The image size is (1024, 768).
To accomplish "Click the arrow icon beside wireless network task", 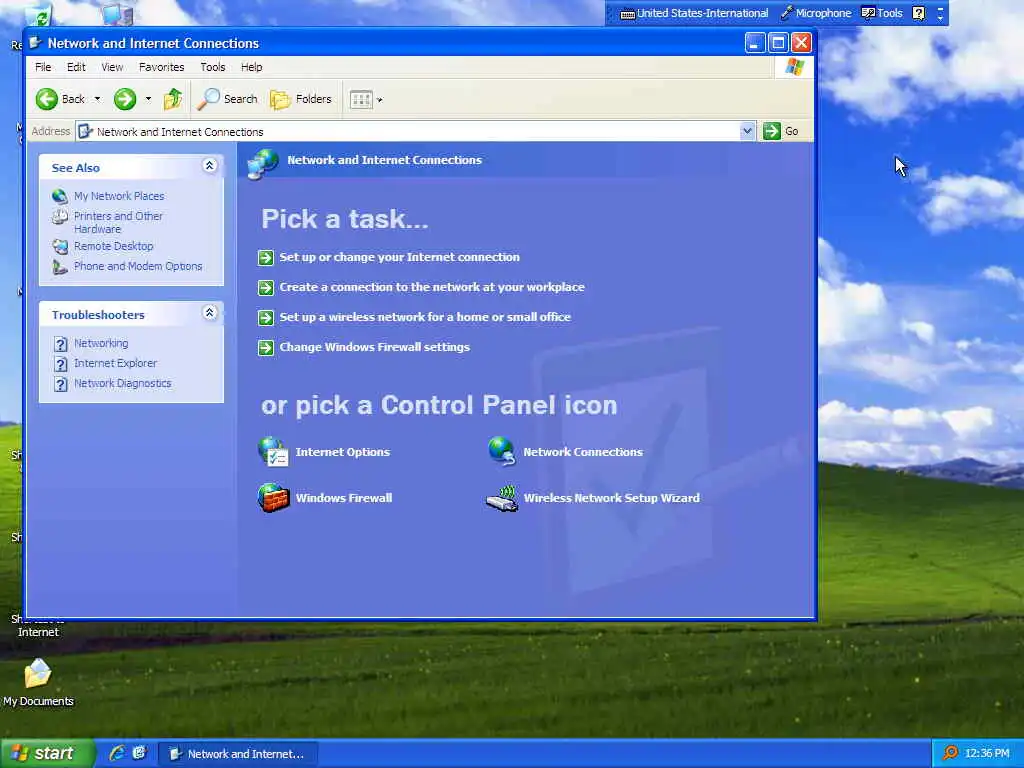I will click(x=266, y=317).
